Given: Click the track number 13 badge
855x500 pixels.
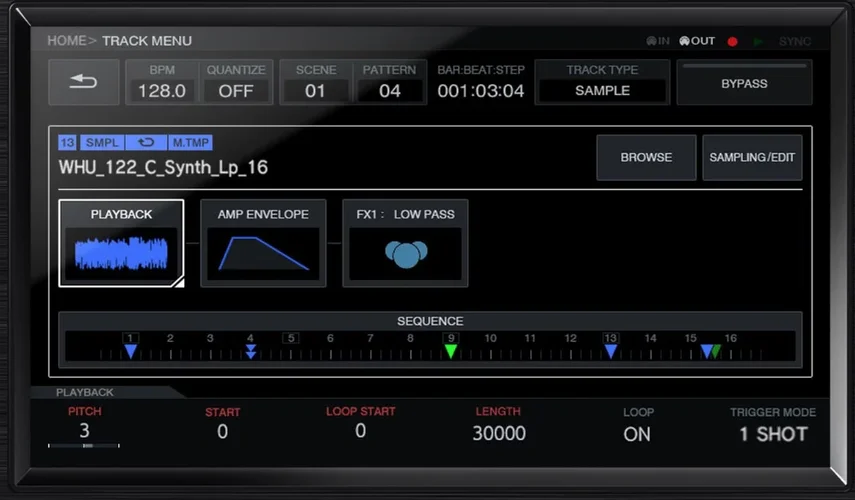Looking at the screenshot, I should pos(68,143).
